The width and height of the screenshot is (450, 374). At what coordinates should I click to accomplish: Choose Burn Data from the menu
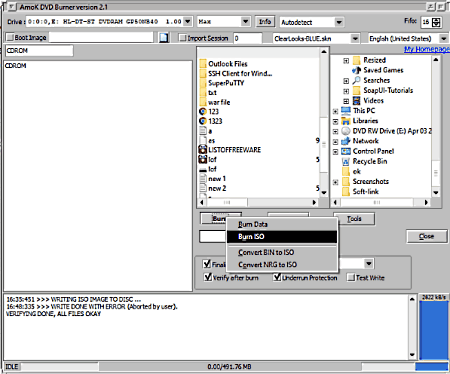coord(282,224)
